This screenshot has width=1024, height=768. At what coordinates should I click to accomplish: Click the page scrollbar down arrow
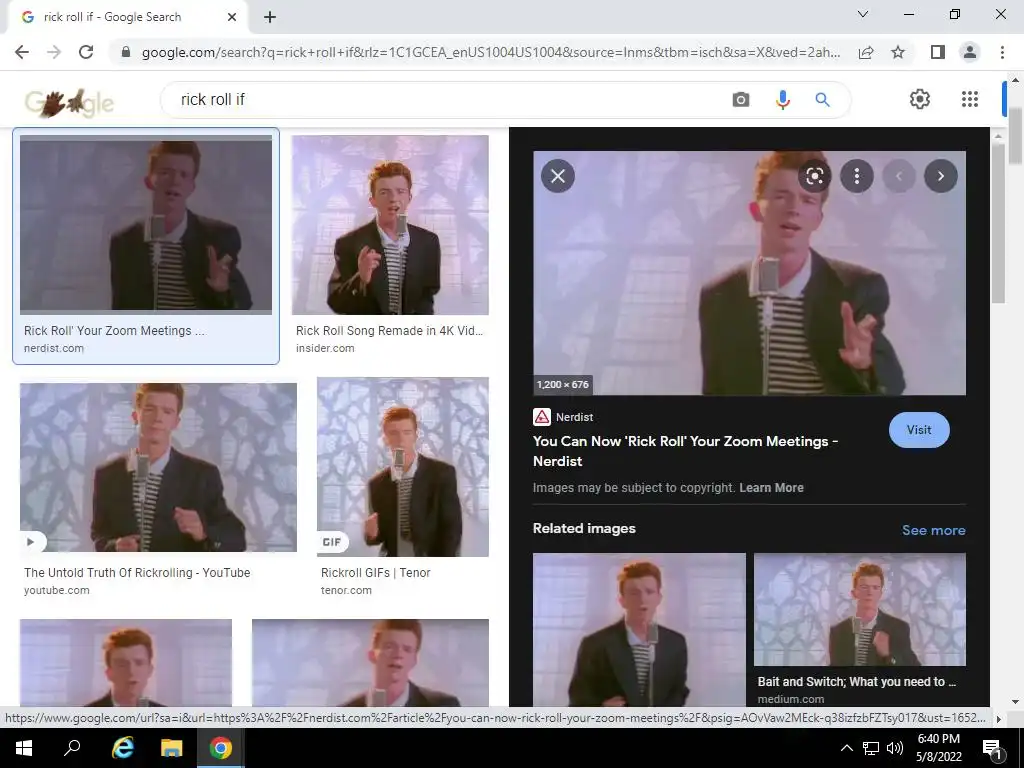pos(1016,701)
